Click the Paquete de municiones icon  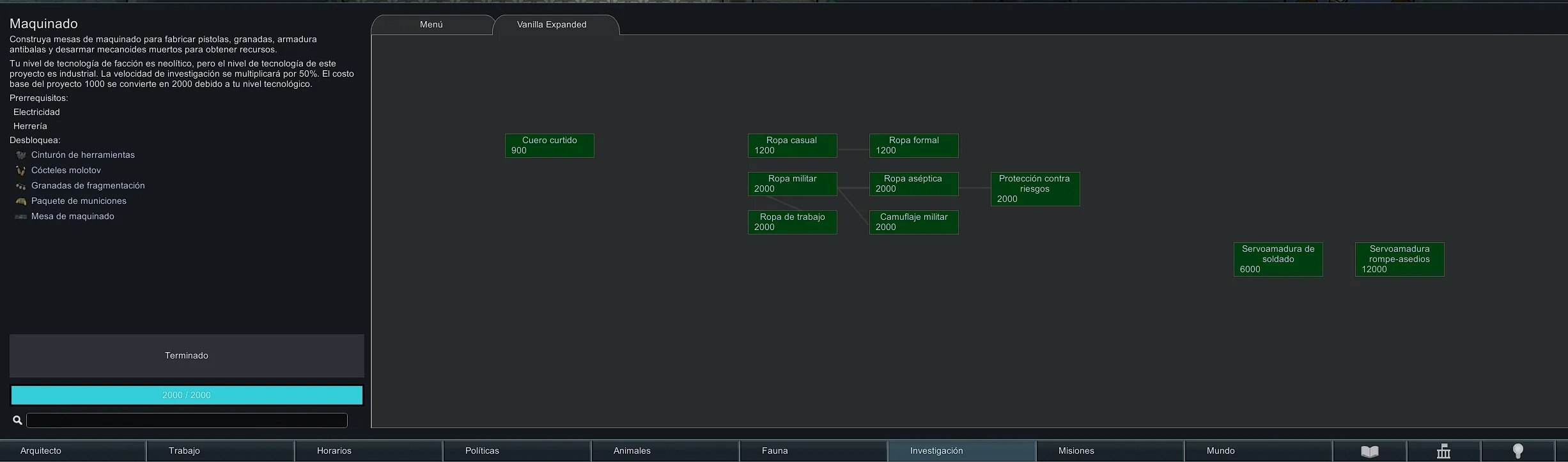click(21, 201)
